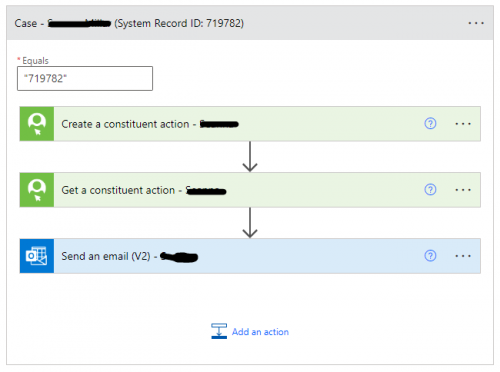Click the Get a constituent action connector icon
Image resolution: width=500 pixels, height=372 pixels.
click(x=37, y=190)
